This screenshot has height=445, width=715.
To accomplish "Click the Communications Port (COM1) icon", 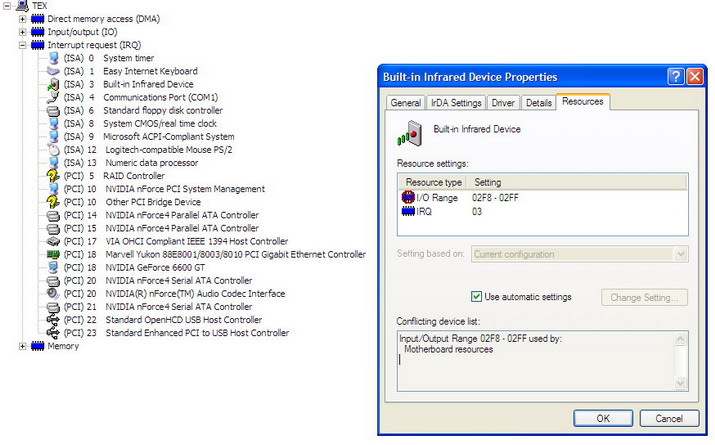I will pyautogui.click(x=53, y=97).
